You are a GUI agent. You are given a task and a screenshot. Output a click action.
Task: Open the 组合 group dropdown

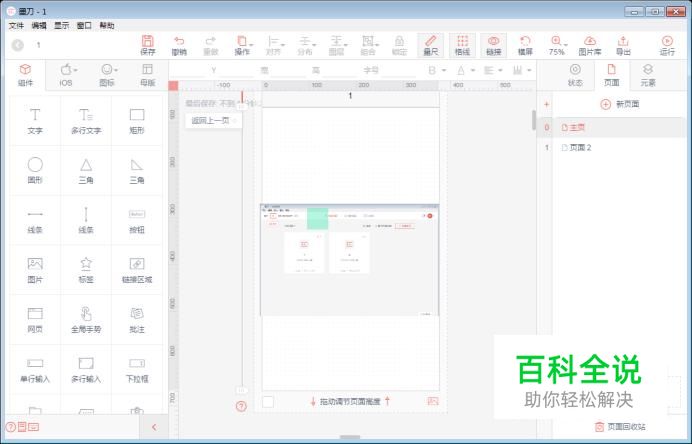click(369, 45)
